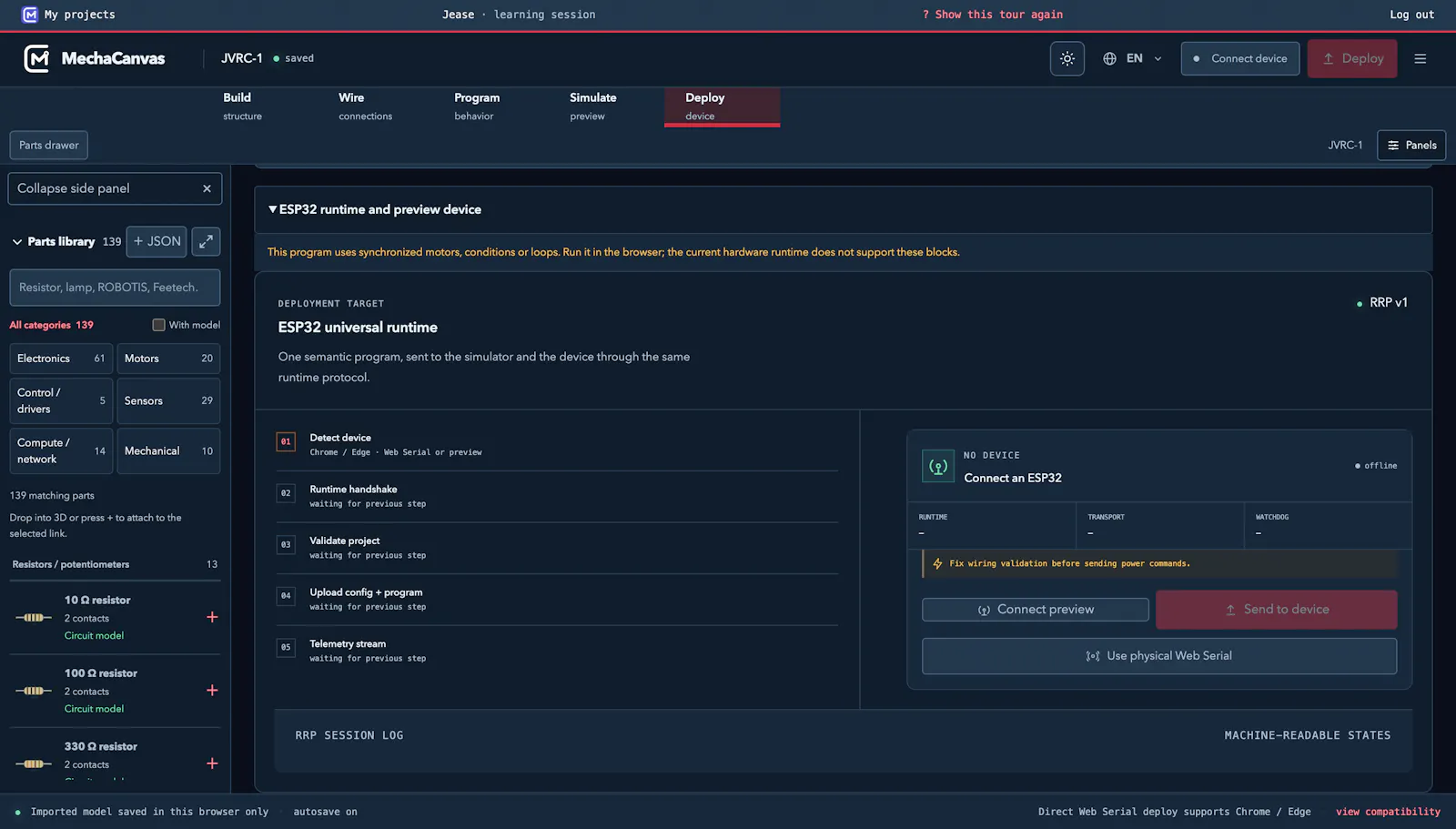Focus the parts search input field

point(115,288)
